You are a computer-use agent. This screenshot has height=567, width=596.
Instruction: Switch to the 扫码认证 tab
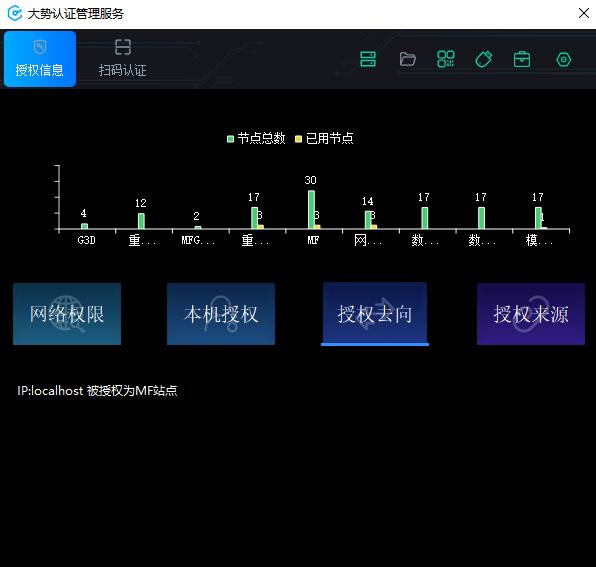click(122, 59)
